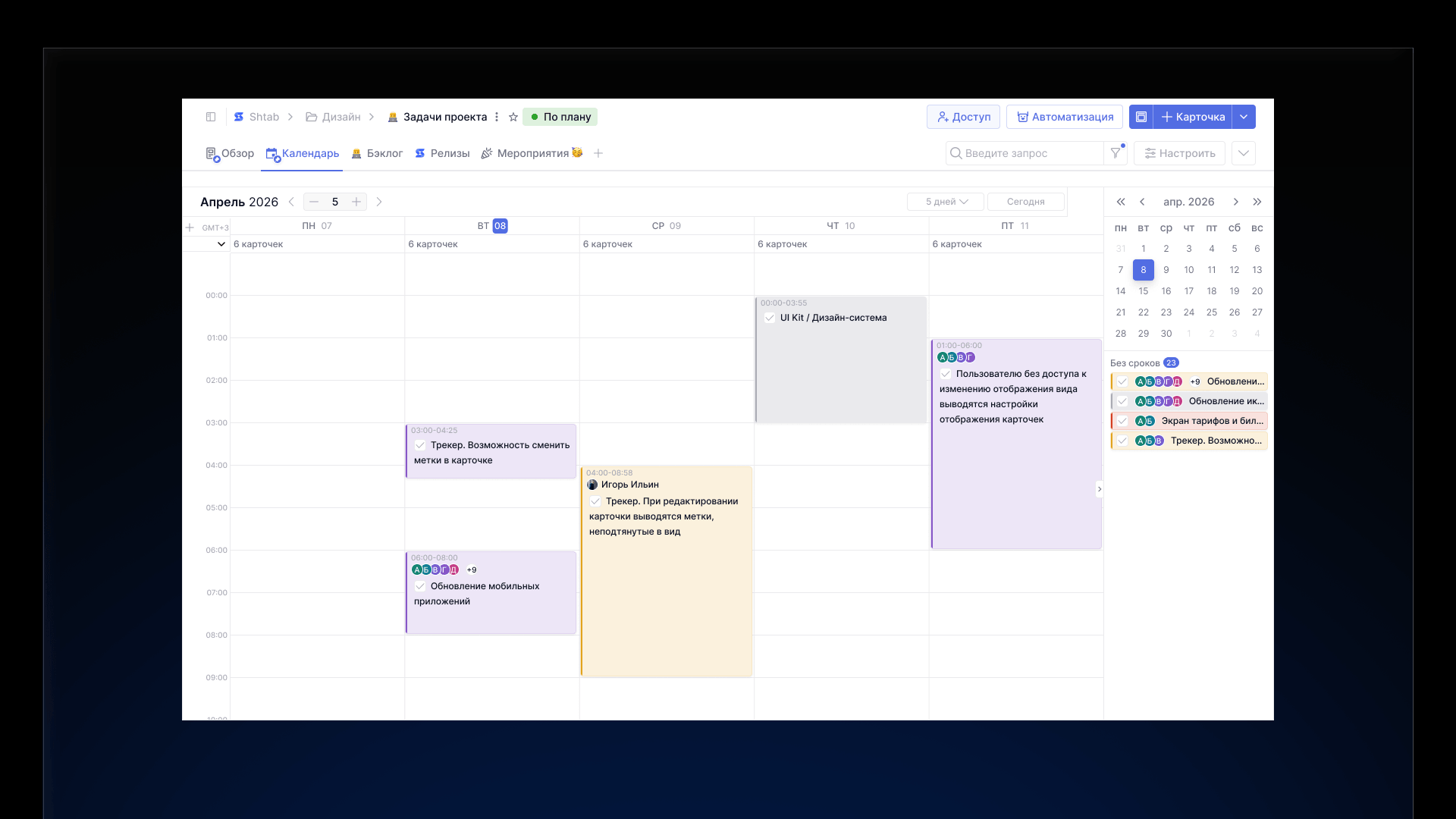Mark Обновление мобильных приложений card done

(420, 586)
